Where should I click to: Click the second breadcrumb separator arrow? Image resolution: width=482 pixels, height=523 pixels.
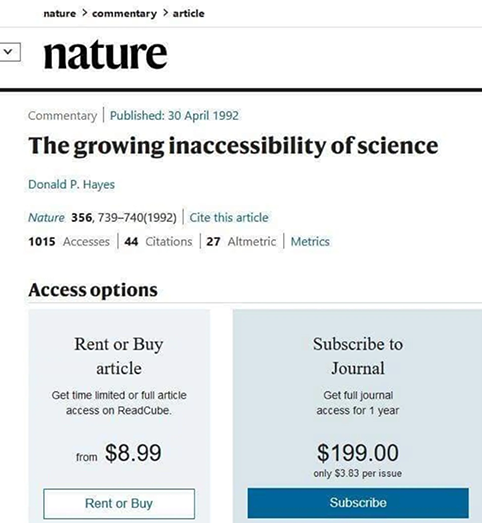click(x=165, y=13)
